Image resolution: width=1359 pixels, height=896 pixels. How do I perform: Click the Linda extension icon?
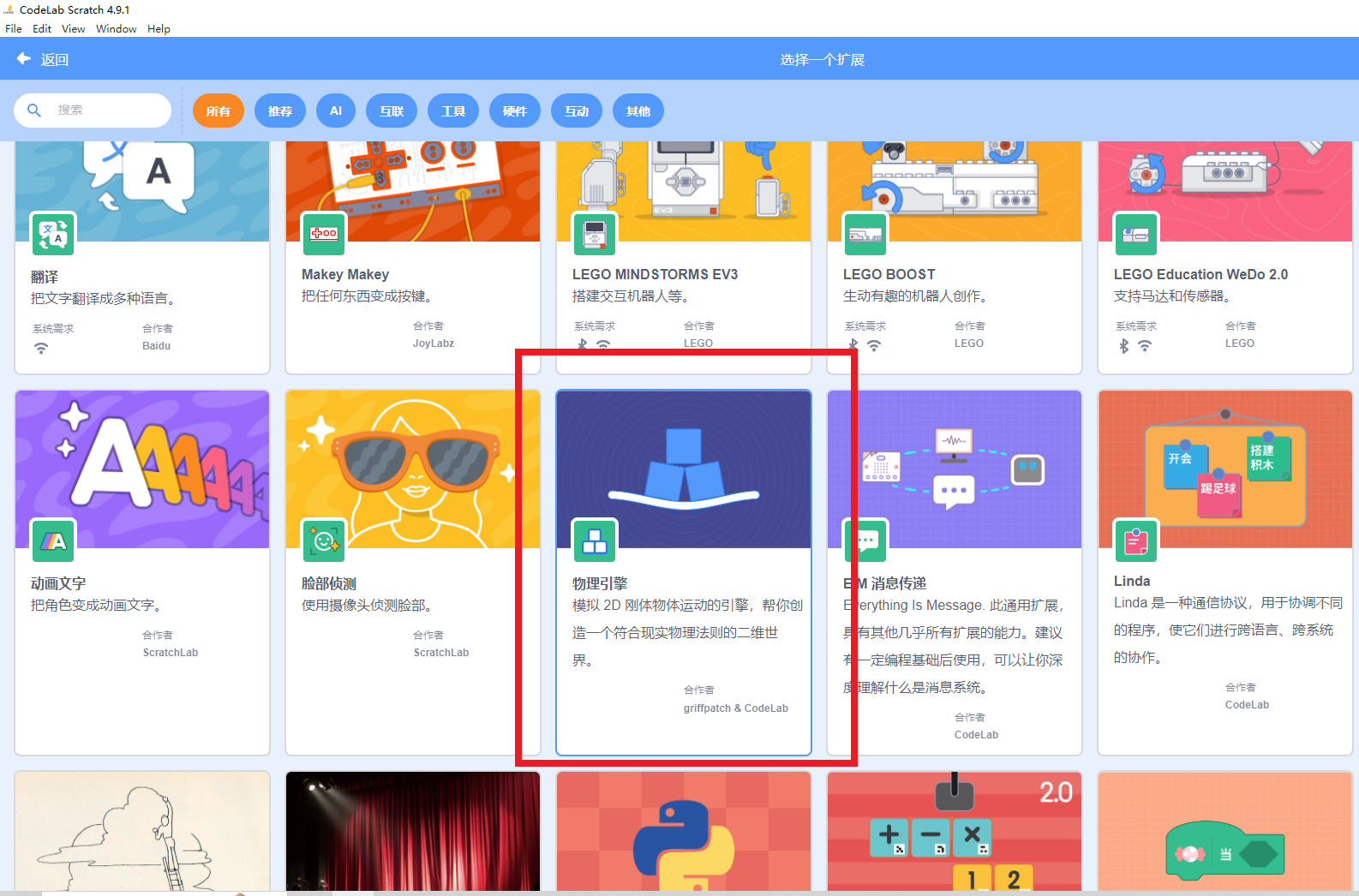point(1136,541)
